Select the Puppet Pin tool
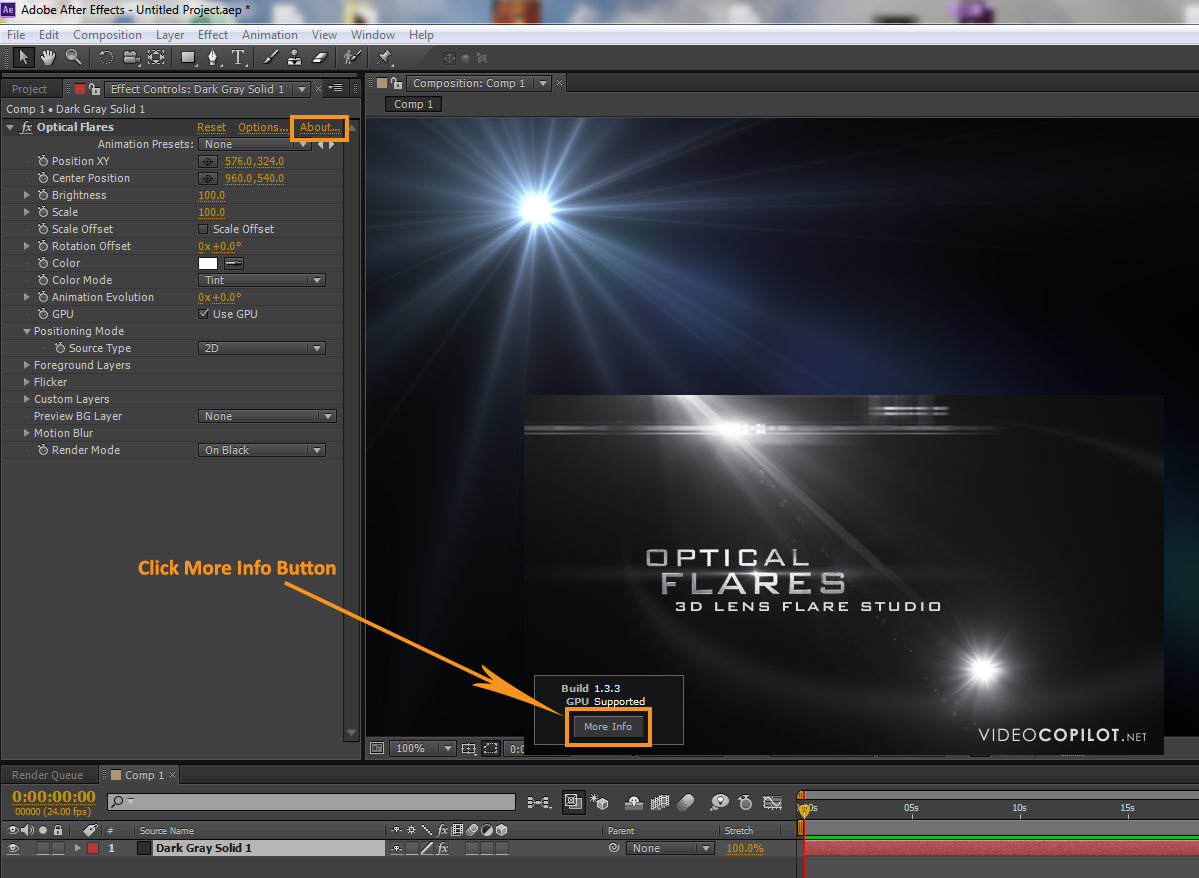 384,58
